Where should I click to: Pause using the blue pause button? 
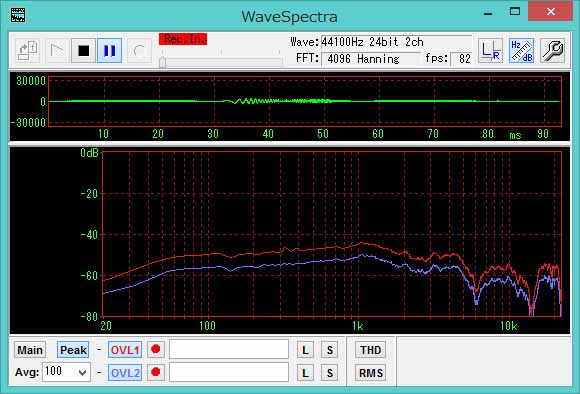click(109, 51)
